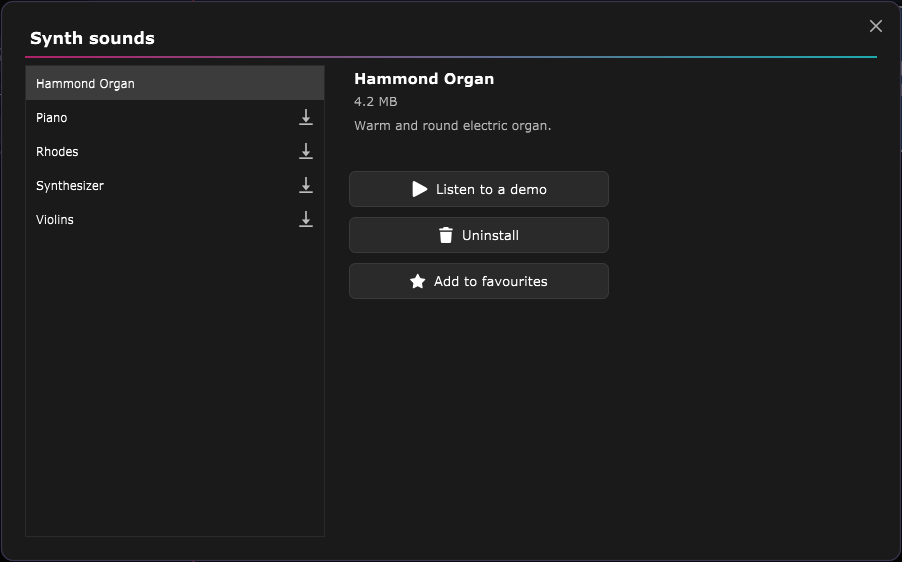Add Hammond Organ to favourites
This screenshot has width=902, height=562.
(x=479, y=281)
